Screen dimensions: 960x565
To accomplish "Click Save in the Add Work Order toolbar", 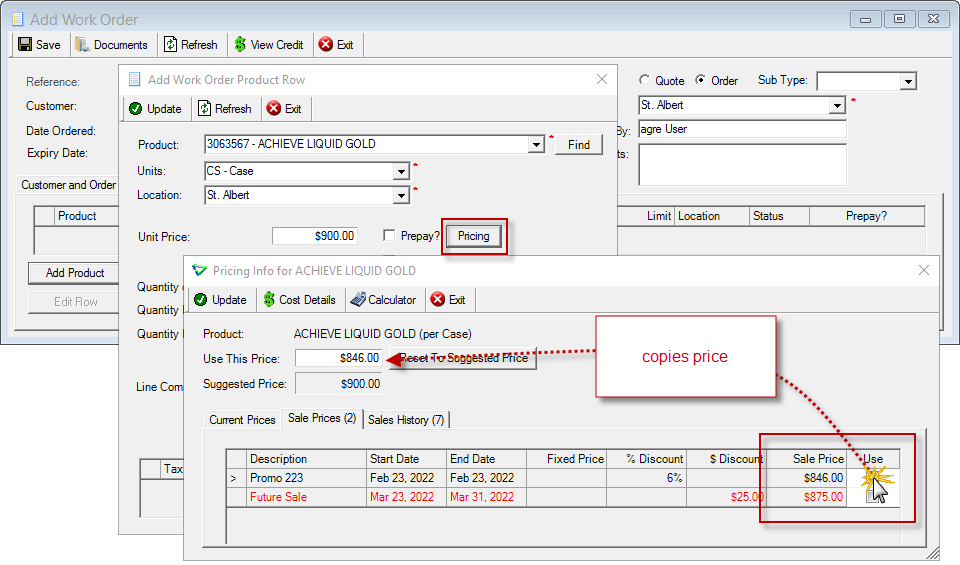I will (39, 45).
